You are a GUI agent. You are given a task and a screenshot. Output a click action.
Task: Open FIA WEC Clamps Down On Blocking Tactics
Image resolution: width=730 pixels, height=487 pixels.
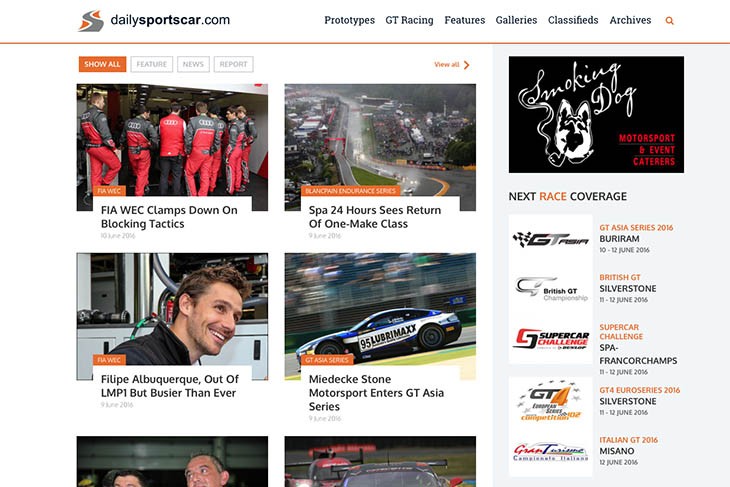coord(169,217)
